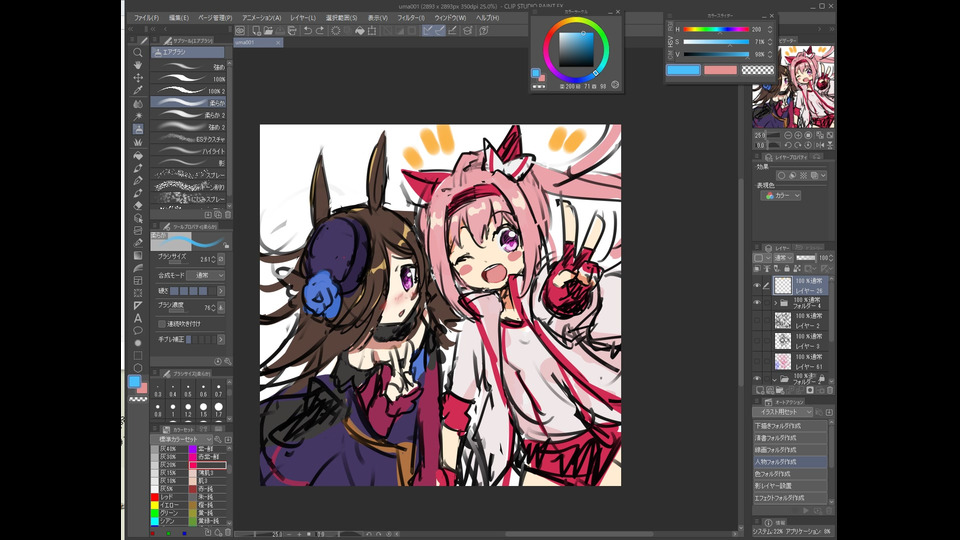This screenshot has width=960, height=540.
Task: Select the Airbrush tool in toolbox
Action: [138, 129]
